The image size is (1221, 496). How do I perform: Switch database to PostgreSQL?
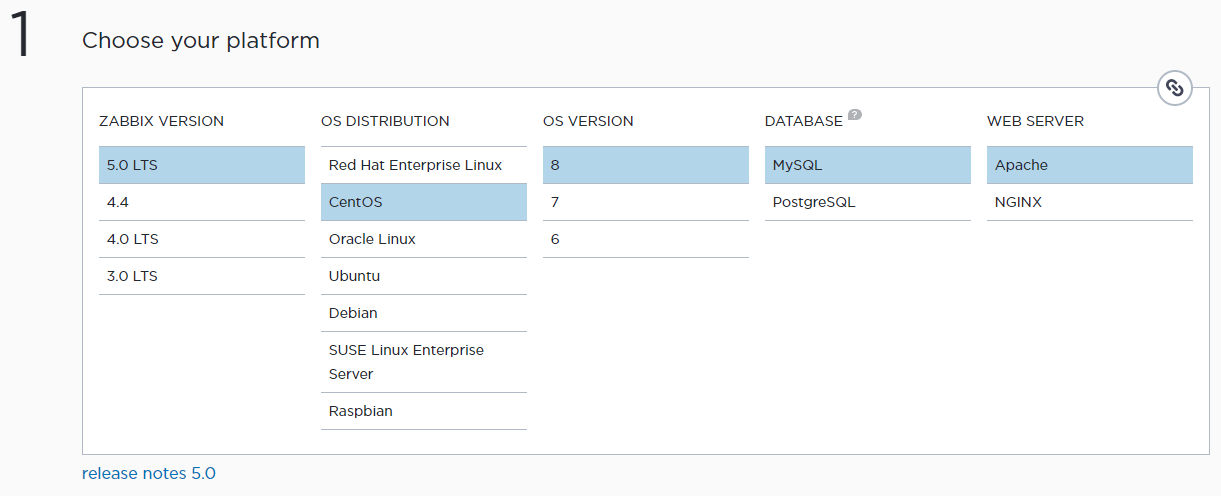868,202
